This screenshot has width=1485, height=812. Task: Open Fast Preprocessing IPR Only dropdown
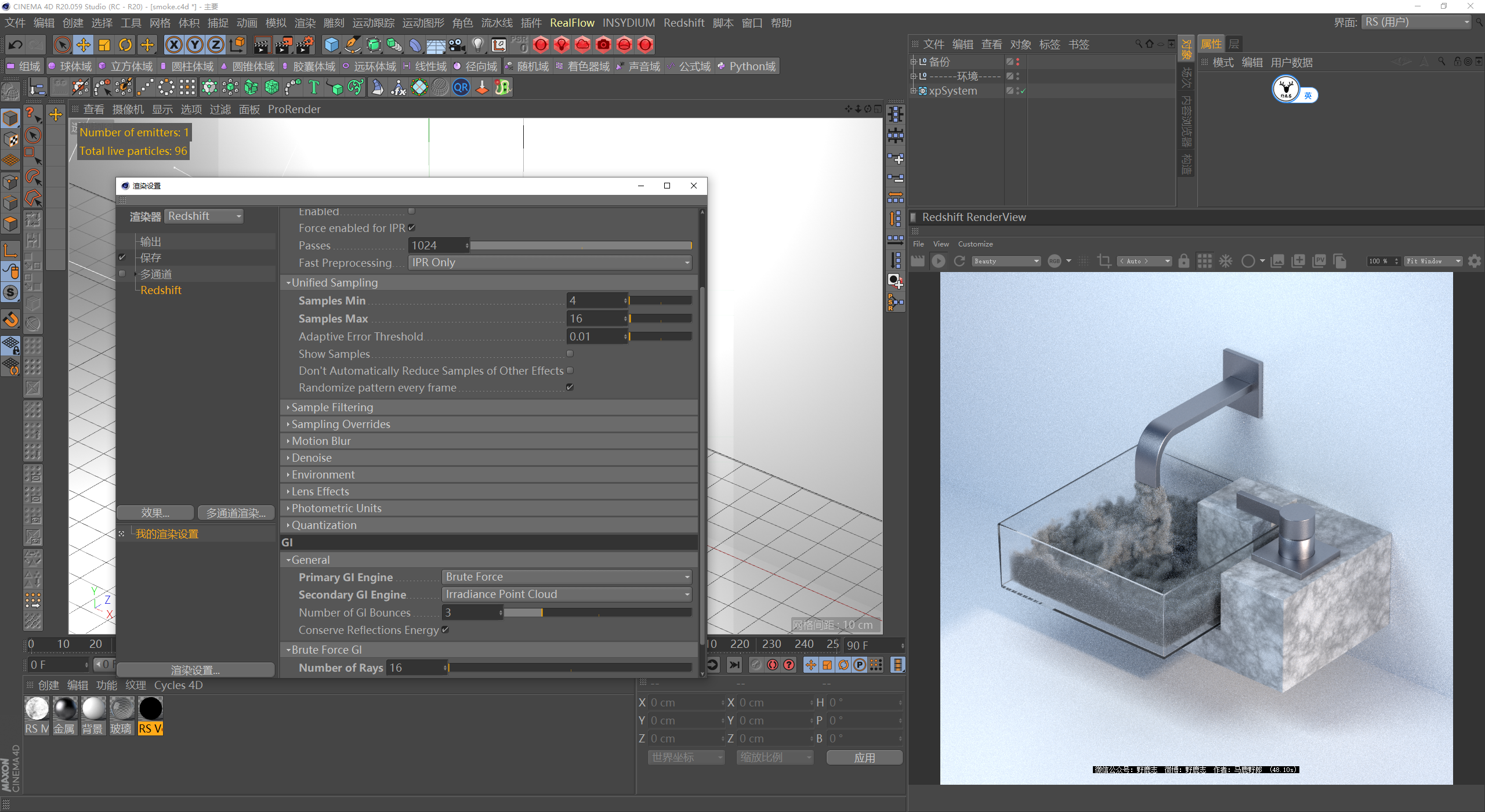click(x=550, y=263)
